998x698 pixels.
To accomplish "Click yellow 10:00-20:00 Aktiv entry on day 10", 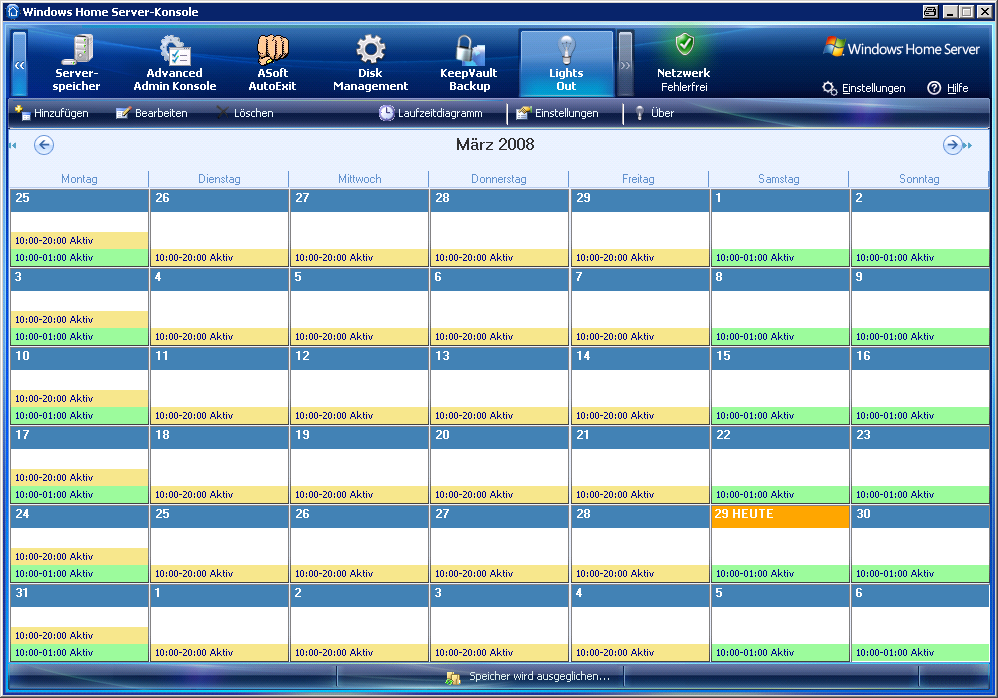I will (x=80, y=398).
